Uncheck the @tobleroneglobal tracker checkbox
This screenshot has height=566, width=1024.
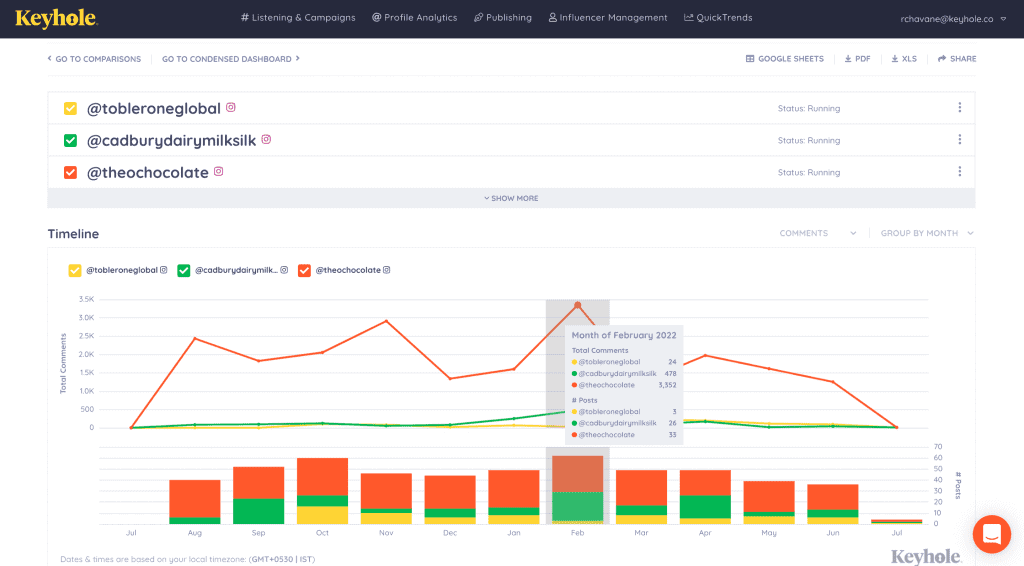(71, 108)
